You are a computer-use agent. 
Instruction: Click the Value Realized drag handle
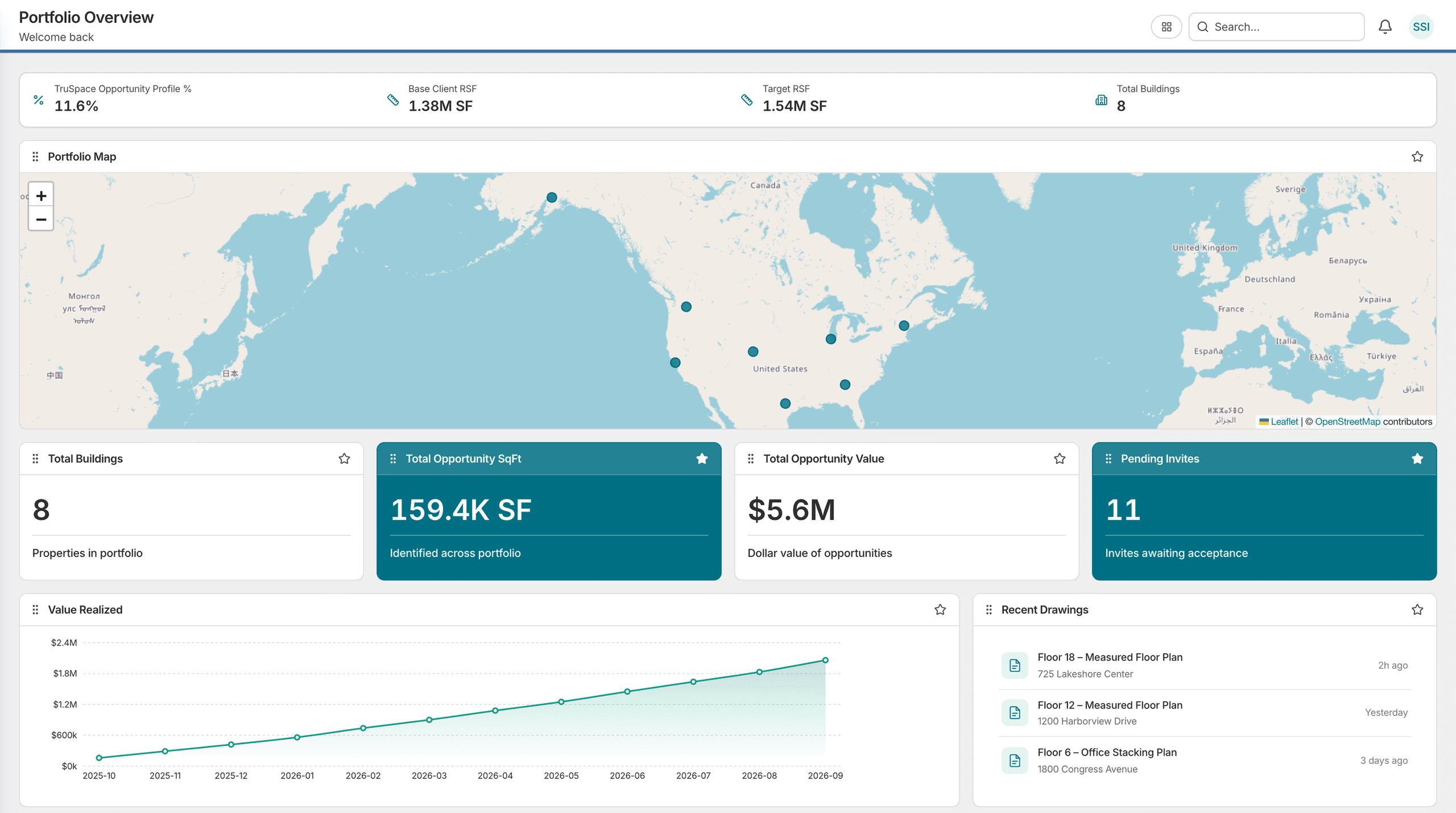tap(35, 610)
